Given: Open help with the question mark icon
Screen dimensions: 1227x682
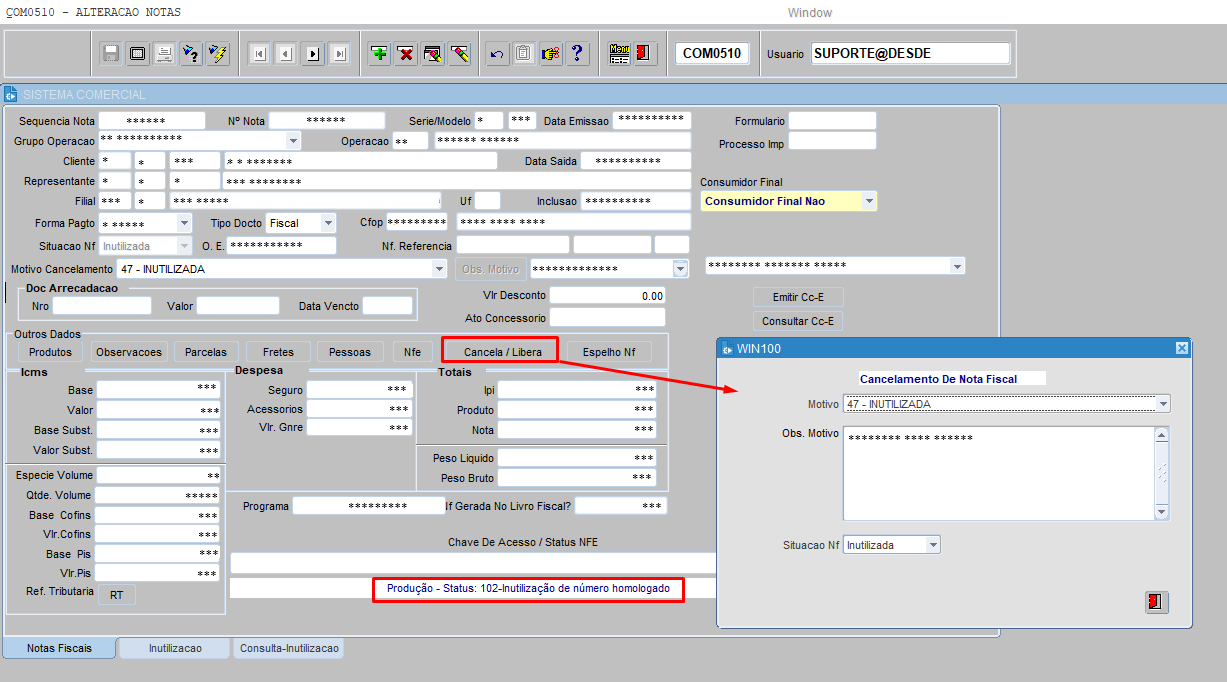Looking at the screenshot, I should 577,54.
